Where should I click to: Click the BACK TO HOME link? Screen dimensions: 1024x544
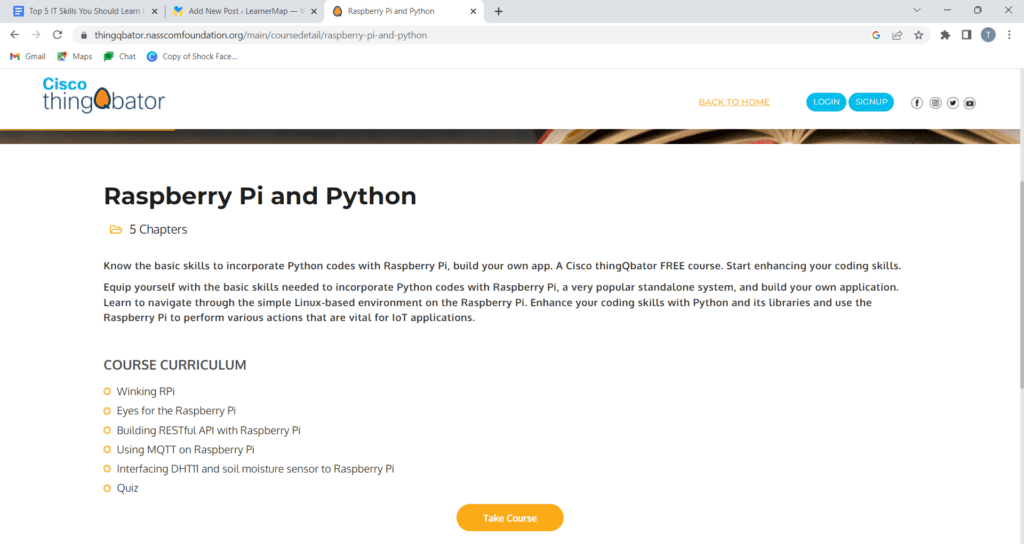734,102
